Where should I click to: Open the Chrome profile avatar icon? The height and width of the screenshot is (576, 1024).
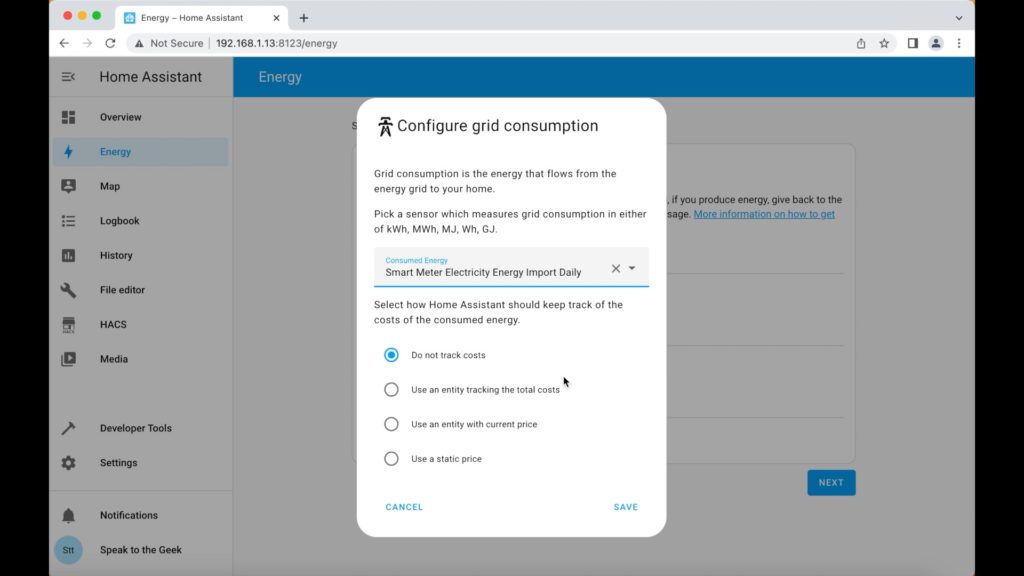(x=936, y=43)
